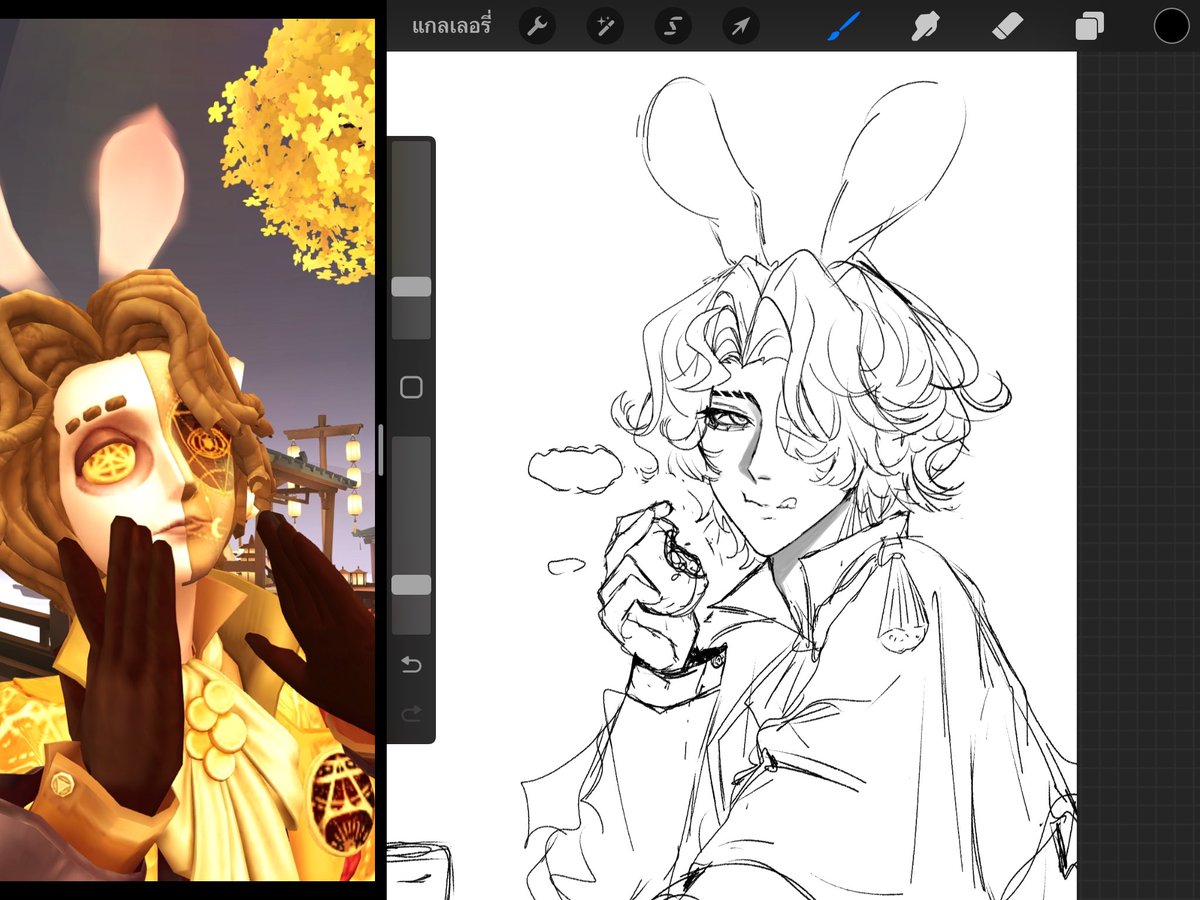
Task: Tap the square modify button in sidebar
Action: [411, 387]
